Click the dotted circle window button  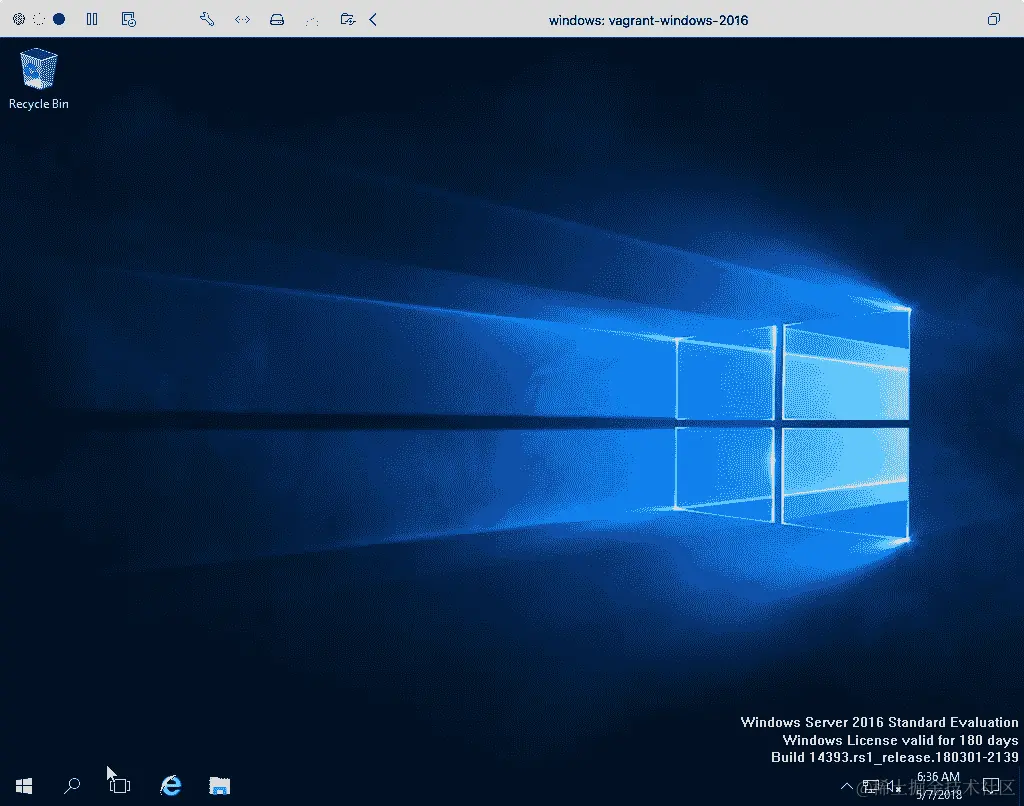[39, 20]
